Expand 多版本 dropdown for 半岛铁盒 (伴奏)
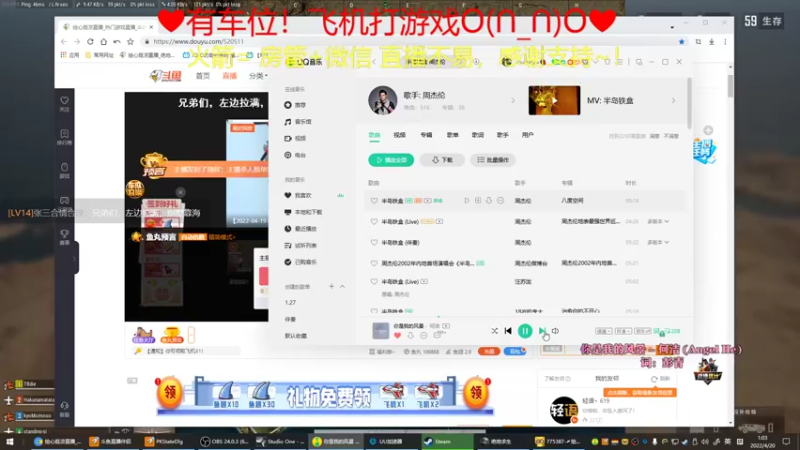Image resolution: width=800 pixels, height=450 pixels. 658,243
